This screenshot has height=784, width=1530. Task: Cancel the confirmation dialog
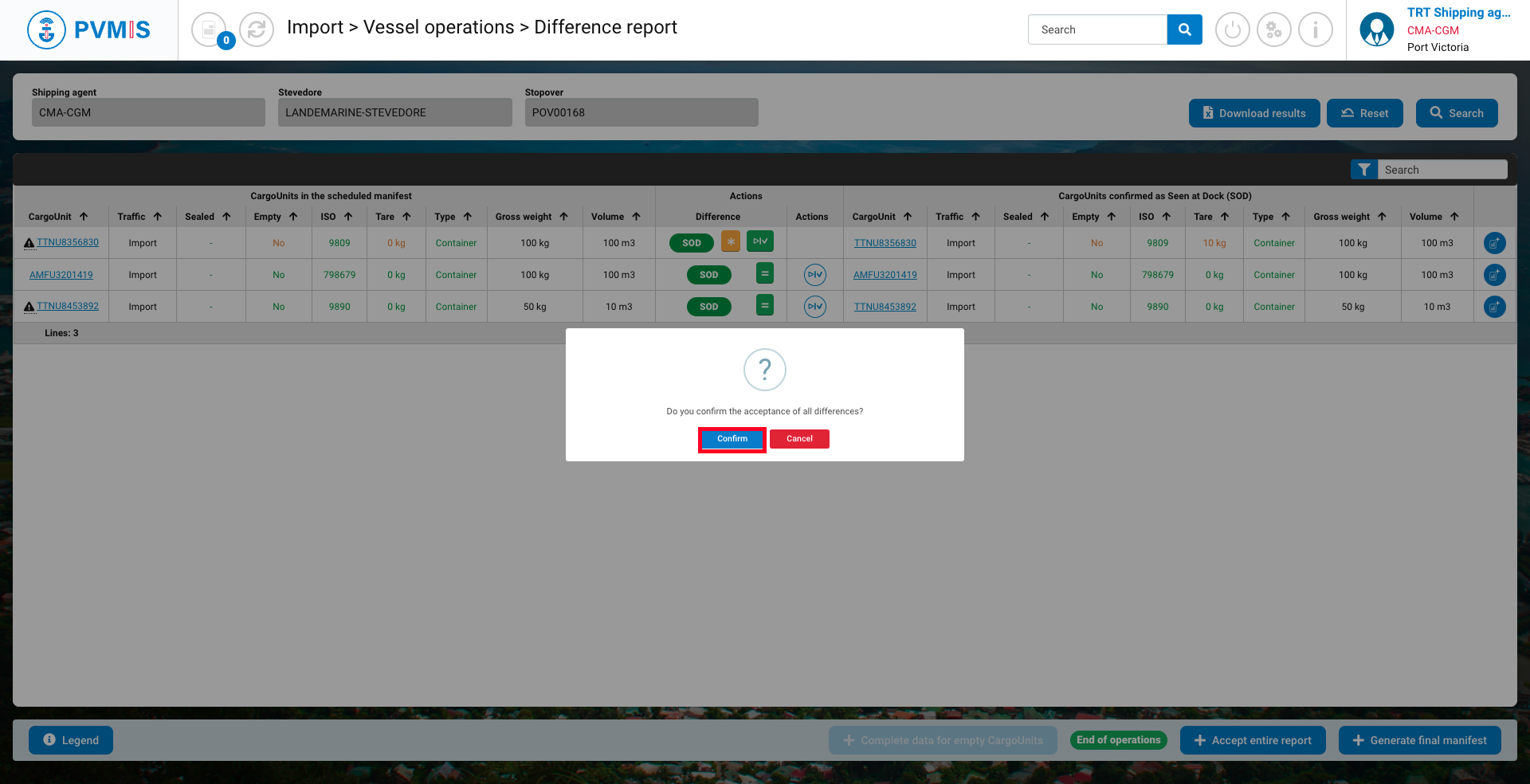click(x=799, y=439)
